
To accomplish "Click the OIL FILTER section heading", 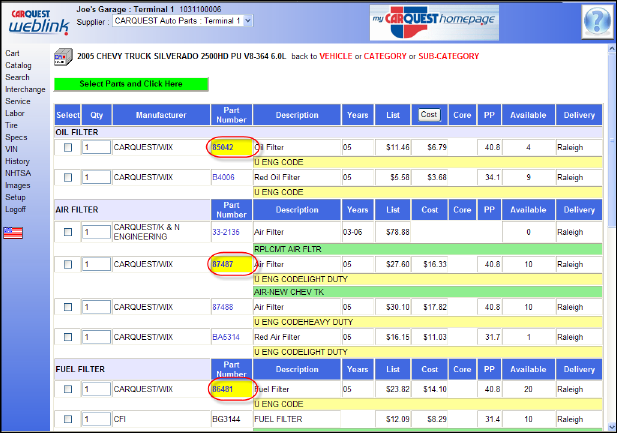I will [77, 132].
